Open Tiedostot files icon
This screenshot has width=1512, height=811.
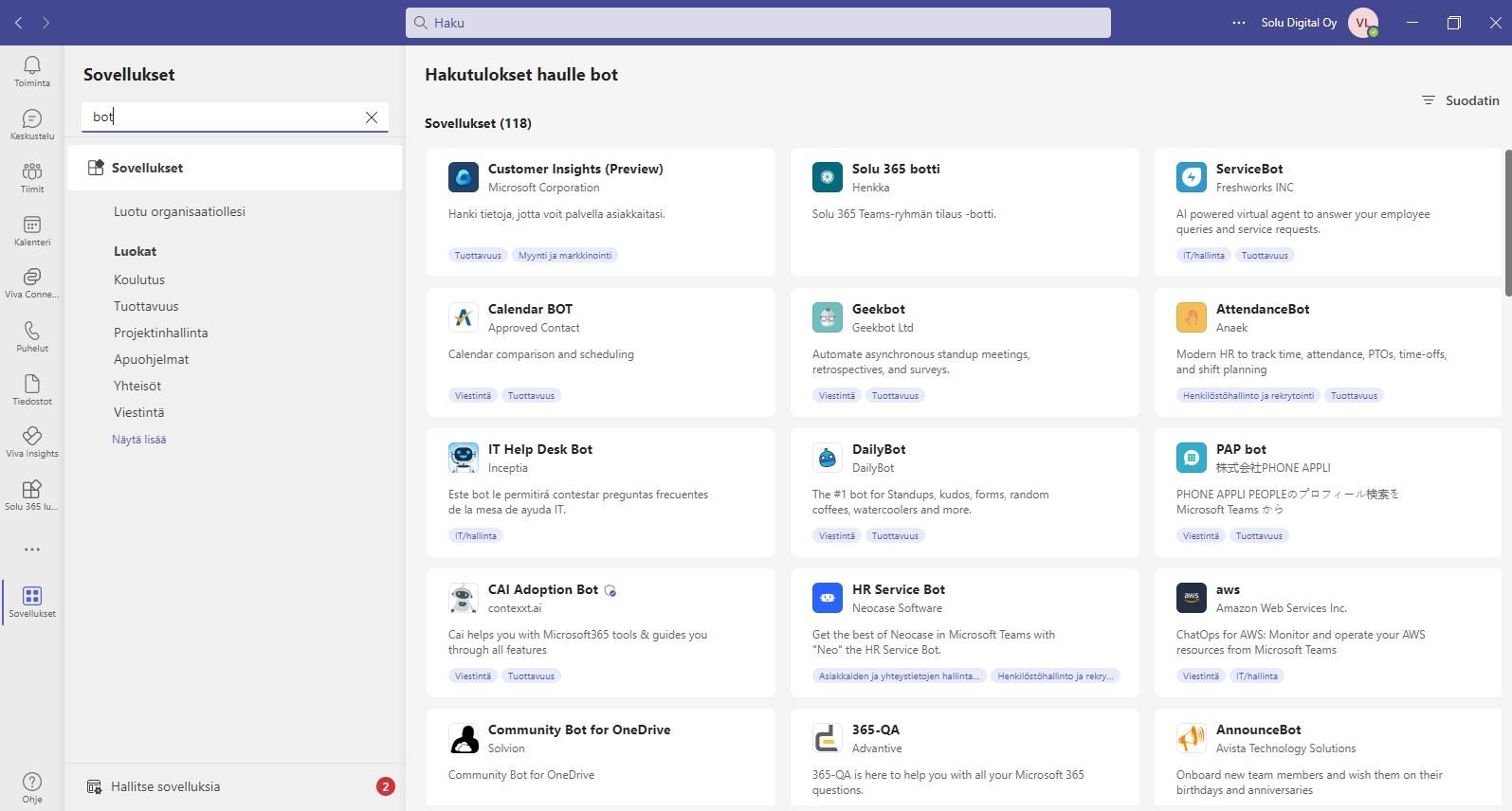(32, 388)
